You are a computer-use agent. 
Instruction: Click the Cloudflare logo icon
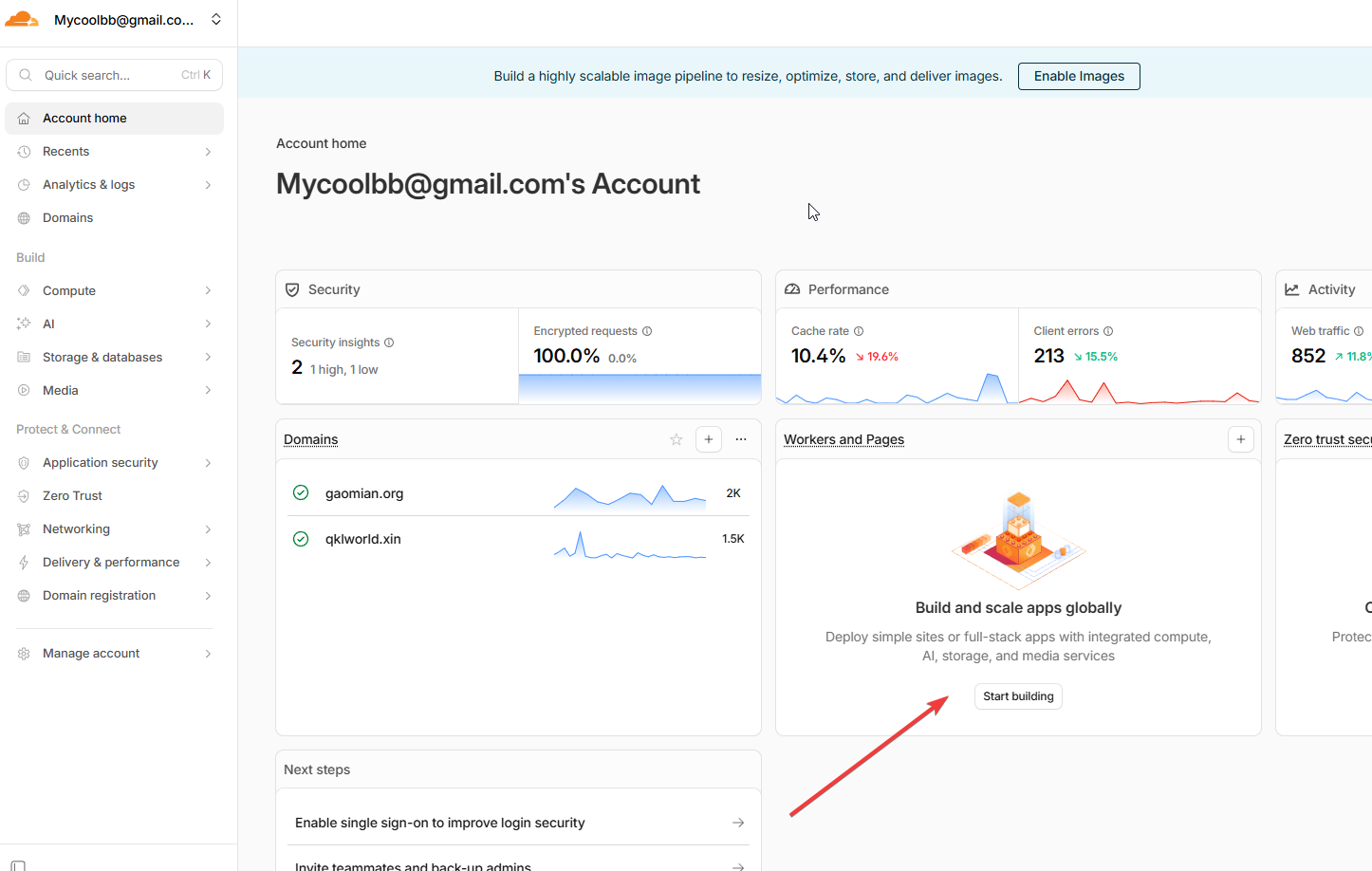coord(22,19)
